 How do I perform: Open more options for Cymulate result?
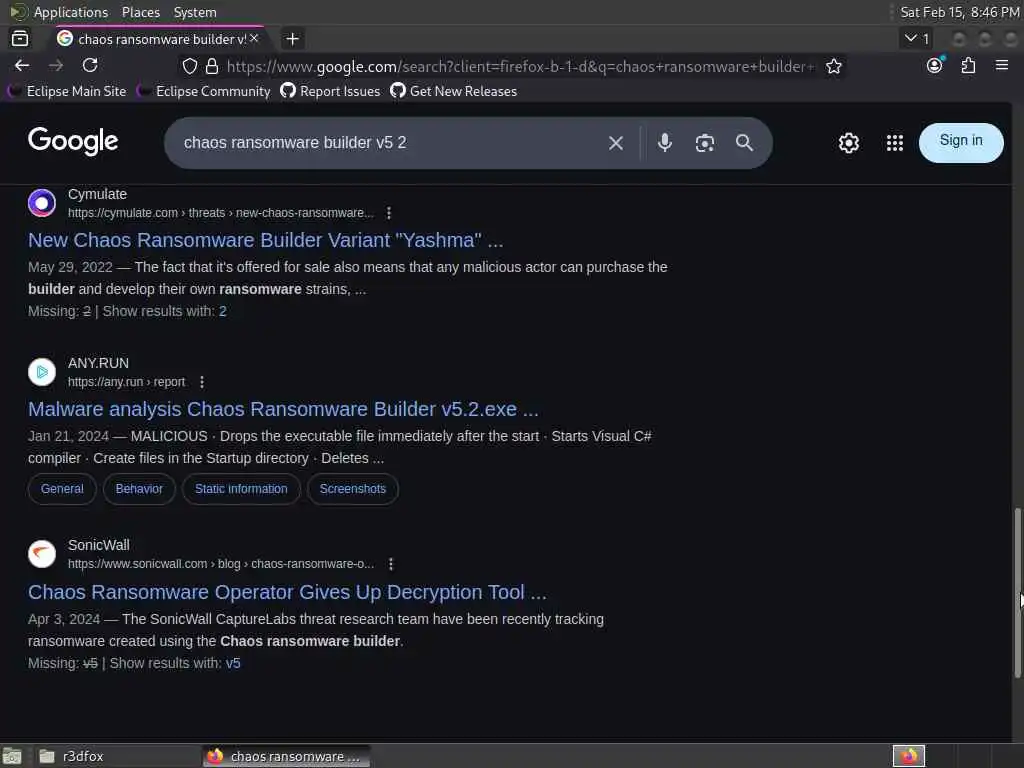[x=389, y=213]
